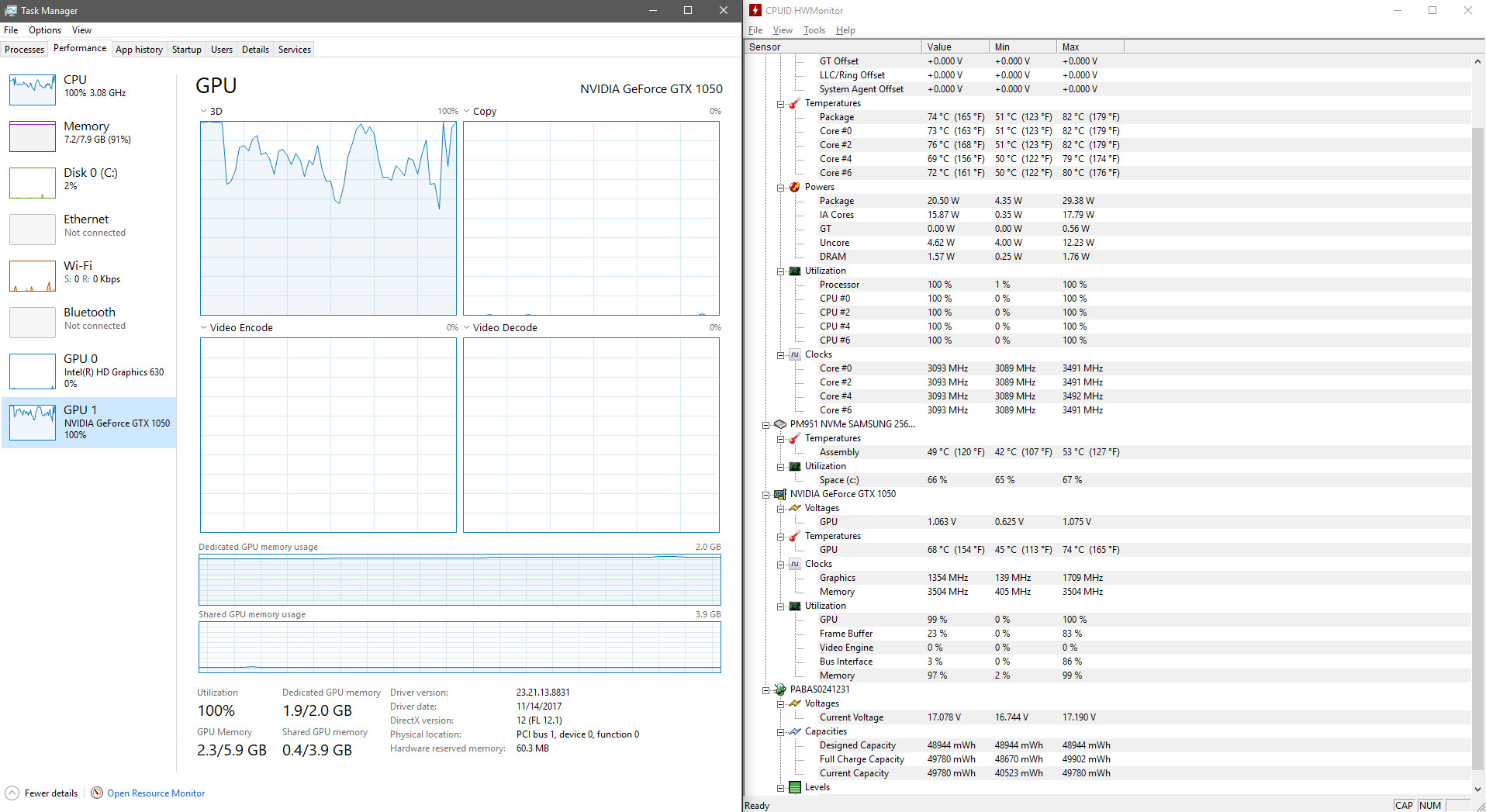Open HWMonitor Tools menu

click(814, 30)
